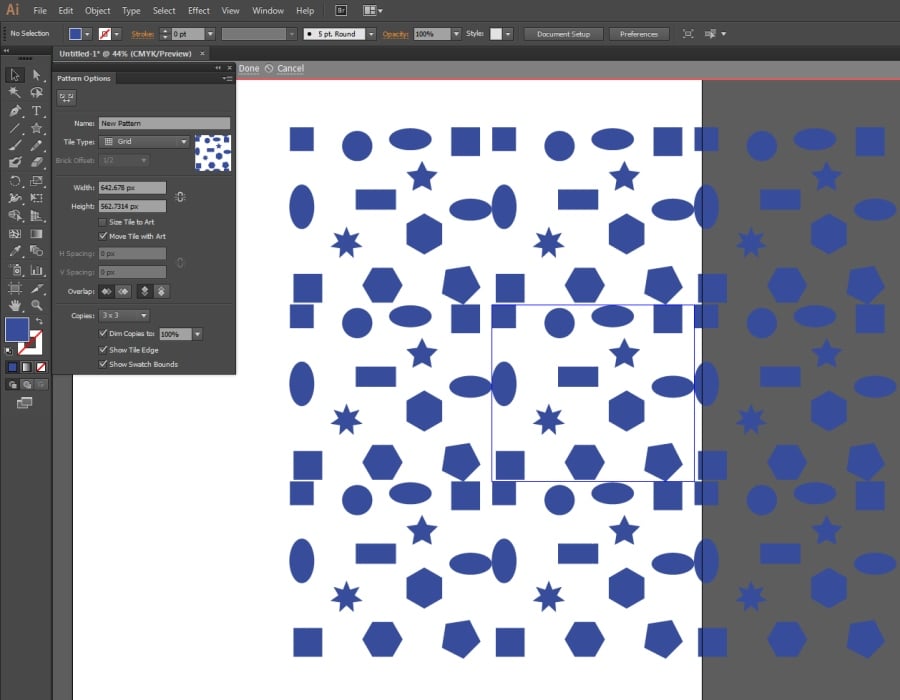Open the Effect menu
The width and height of the screenshot is (900, 700).
click(199, 11)
